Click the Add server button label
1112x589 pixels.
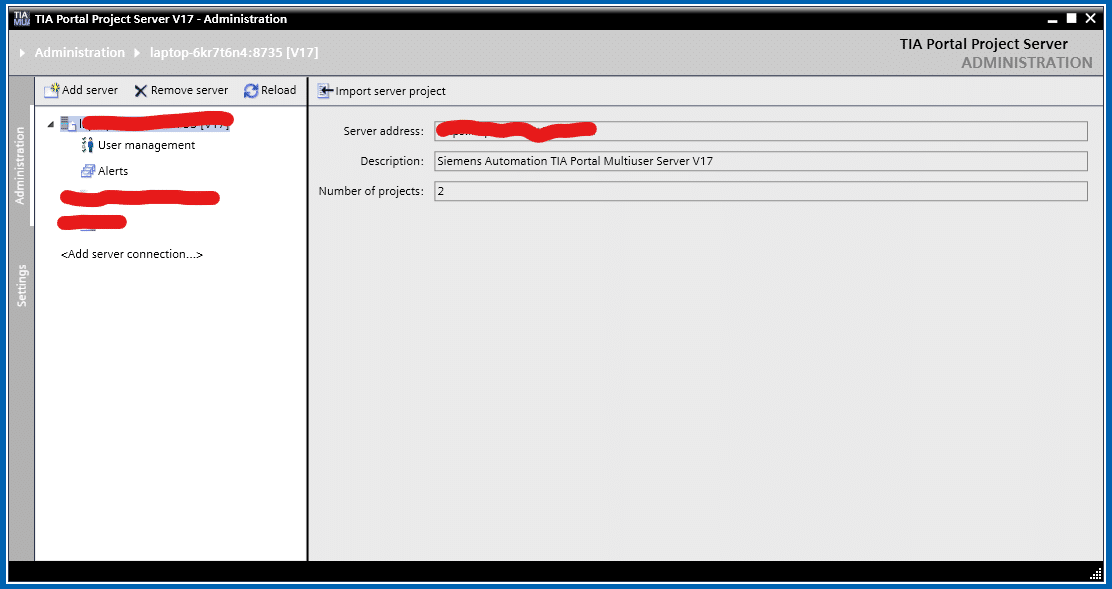tap(90, 90)
